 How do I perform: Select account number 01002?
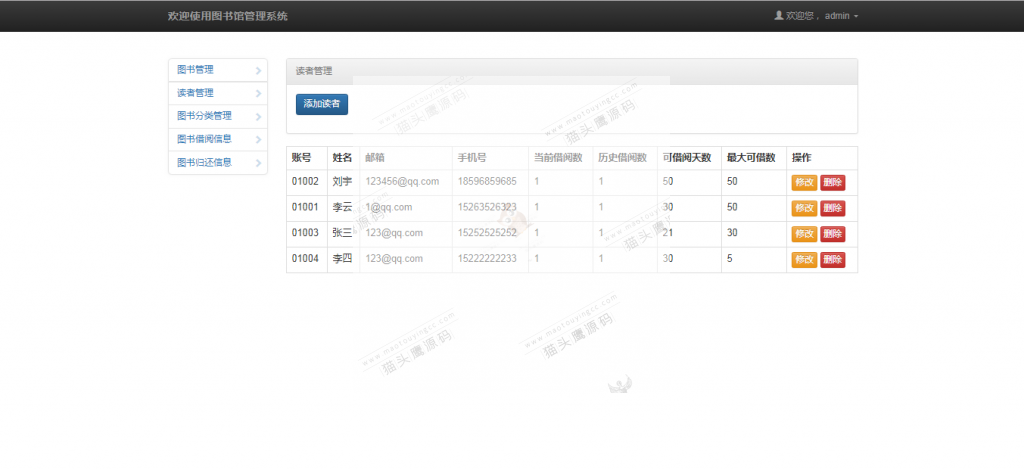click(x=305, y=181)
